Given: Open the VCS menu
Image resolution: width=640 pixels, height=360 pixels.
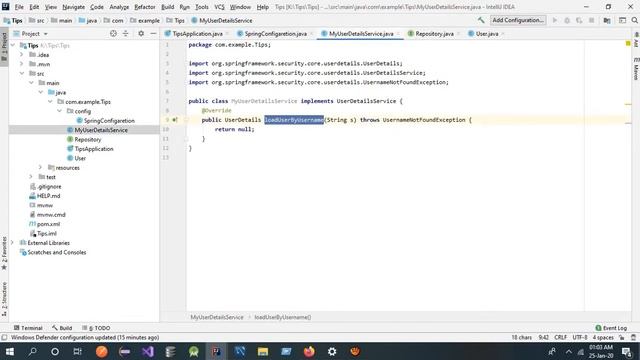Looking at the screenshot, I should [x=219, y=7].
